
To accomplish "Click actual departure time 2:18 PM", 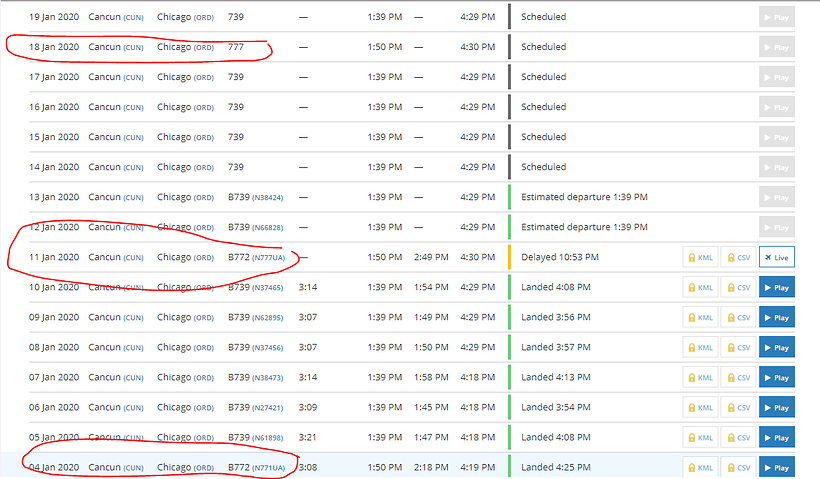I will (x=431, y=467).
